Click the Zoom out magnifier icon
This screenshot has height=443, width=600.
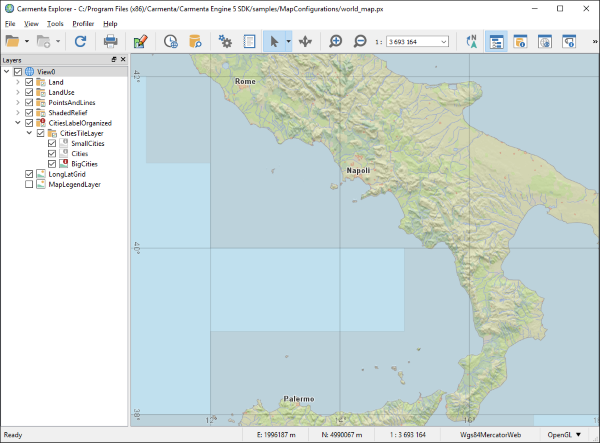pyautogui.click(x=360, y=42)
